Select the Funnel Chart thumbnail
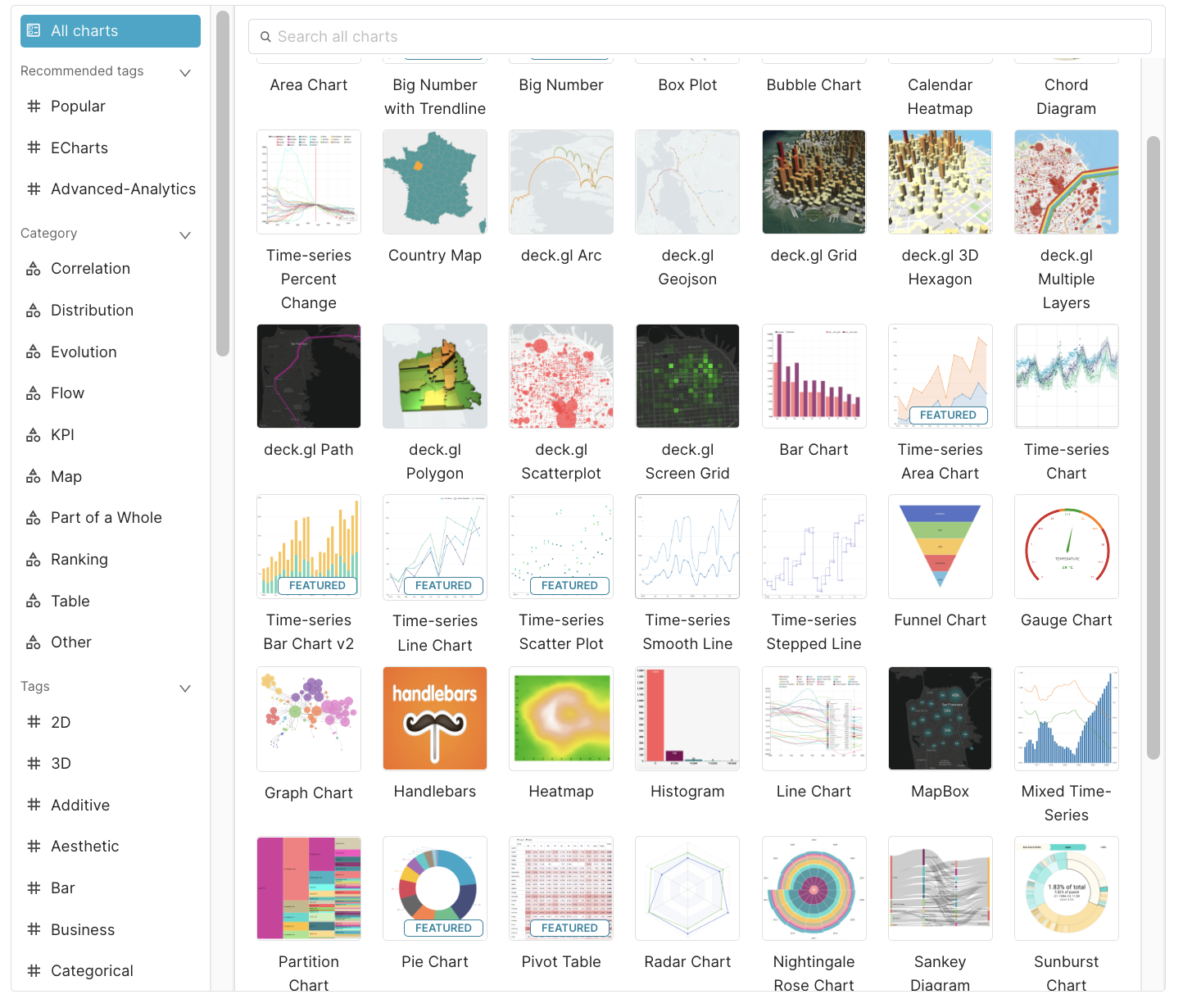The height and width of the screenshot is (1008, 1183). [941, 547]
